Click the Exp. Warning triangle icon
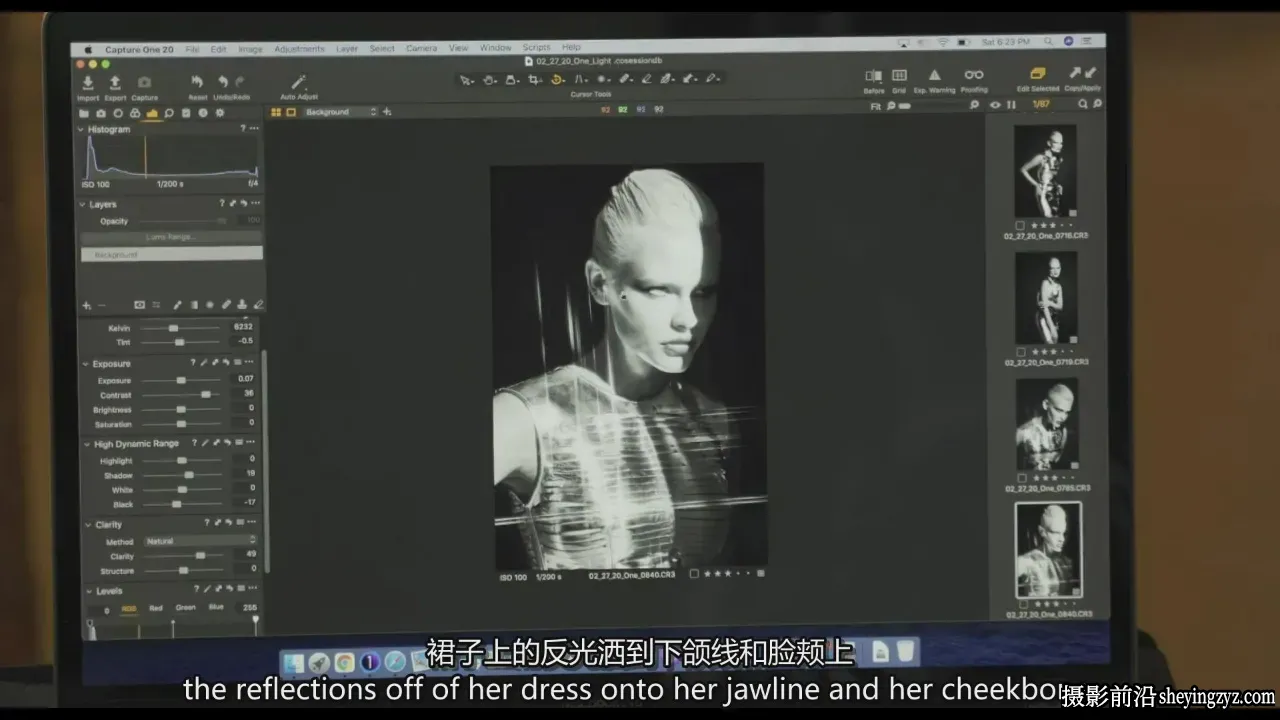 935,75
